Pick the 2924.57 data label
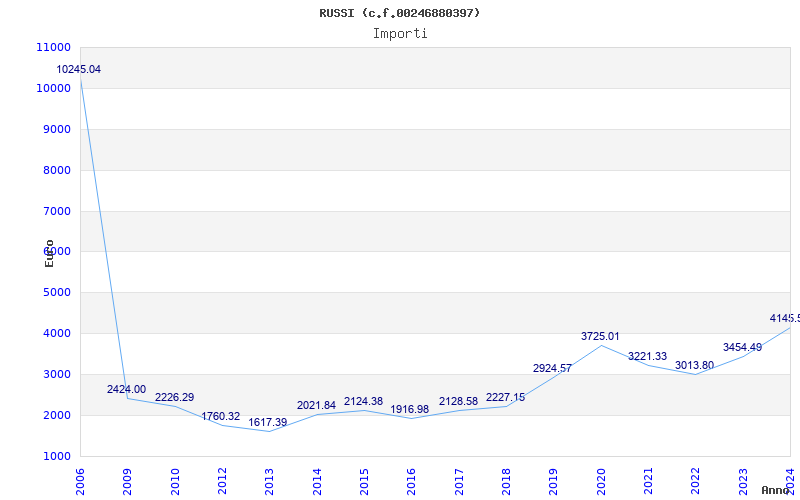 click(x=553, y=368)
